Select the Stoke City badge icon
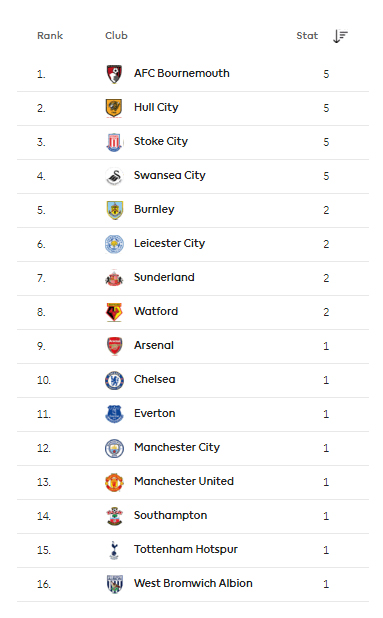 114,142
